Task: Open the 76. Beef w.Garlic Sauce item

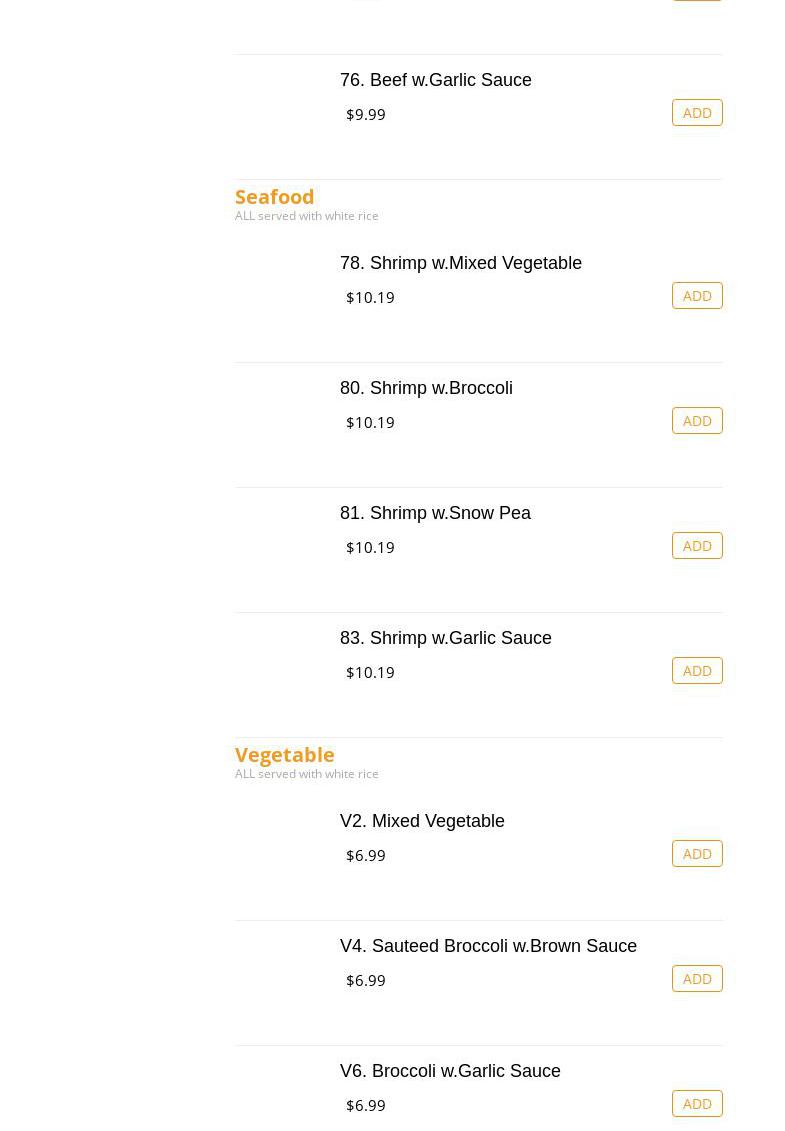Action: coord(435,80)
